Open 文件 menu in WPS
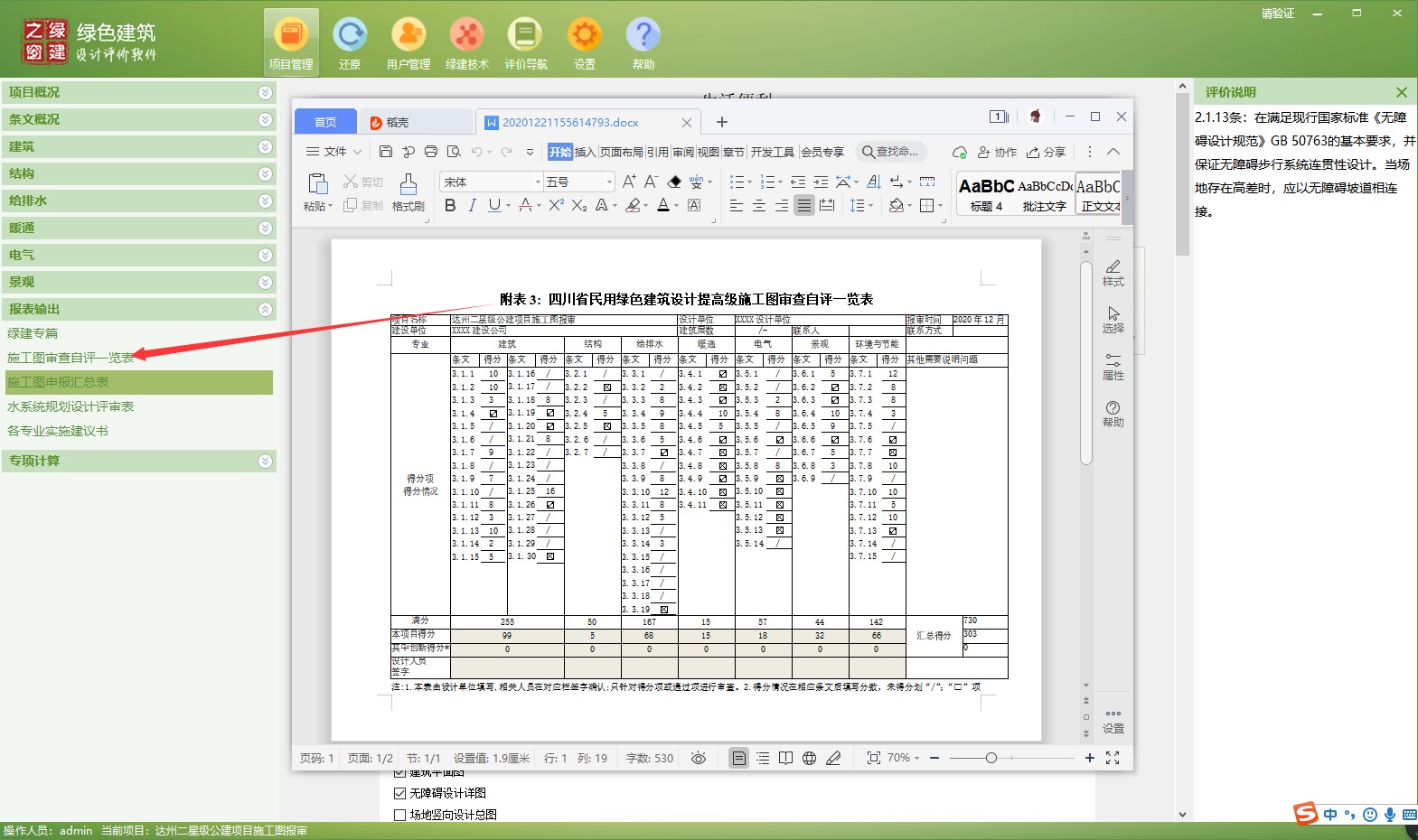Screen dimensions: 1418x840 coord(333,152)
